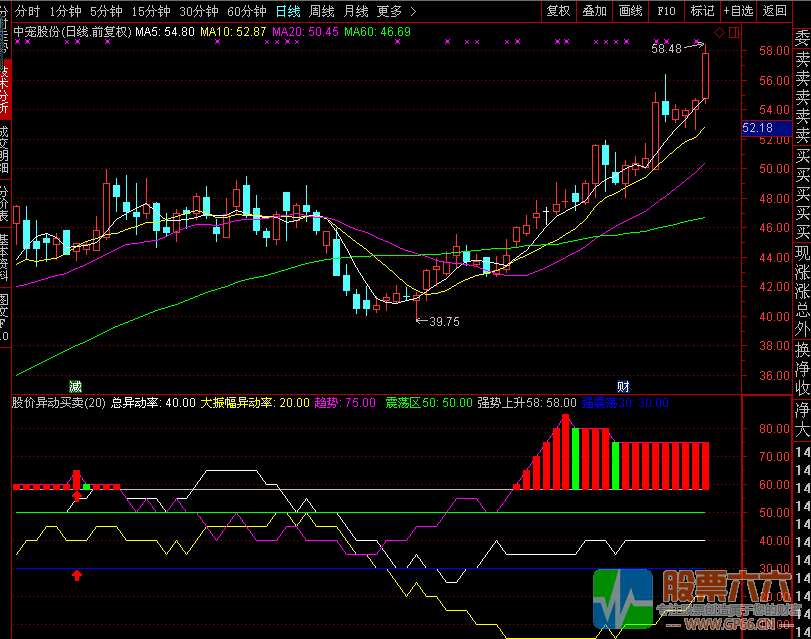The height and width of the screenshot is (639, 811).
Task: Open the 画线 drawing tools
Action: coord(630,11)
